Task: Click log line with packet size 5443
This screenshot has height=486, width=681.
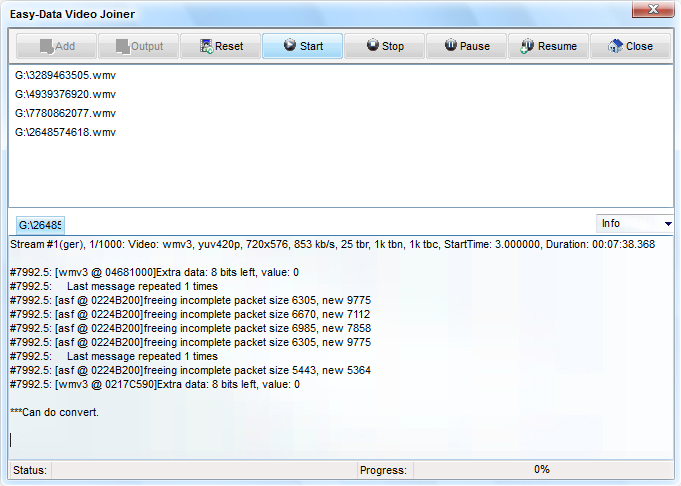Action: tap(190, 370)
